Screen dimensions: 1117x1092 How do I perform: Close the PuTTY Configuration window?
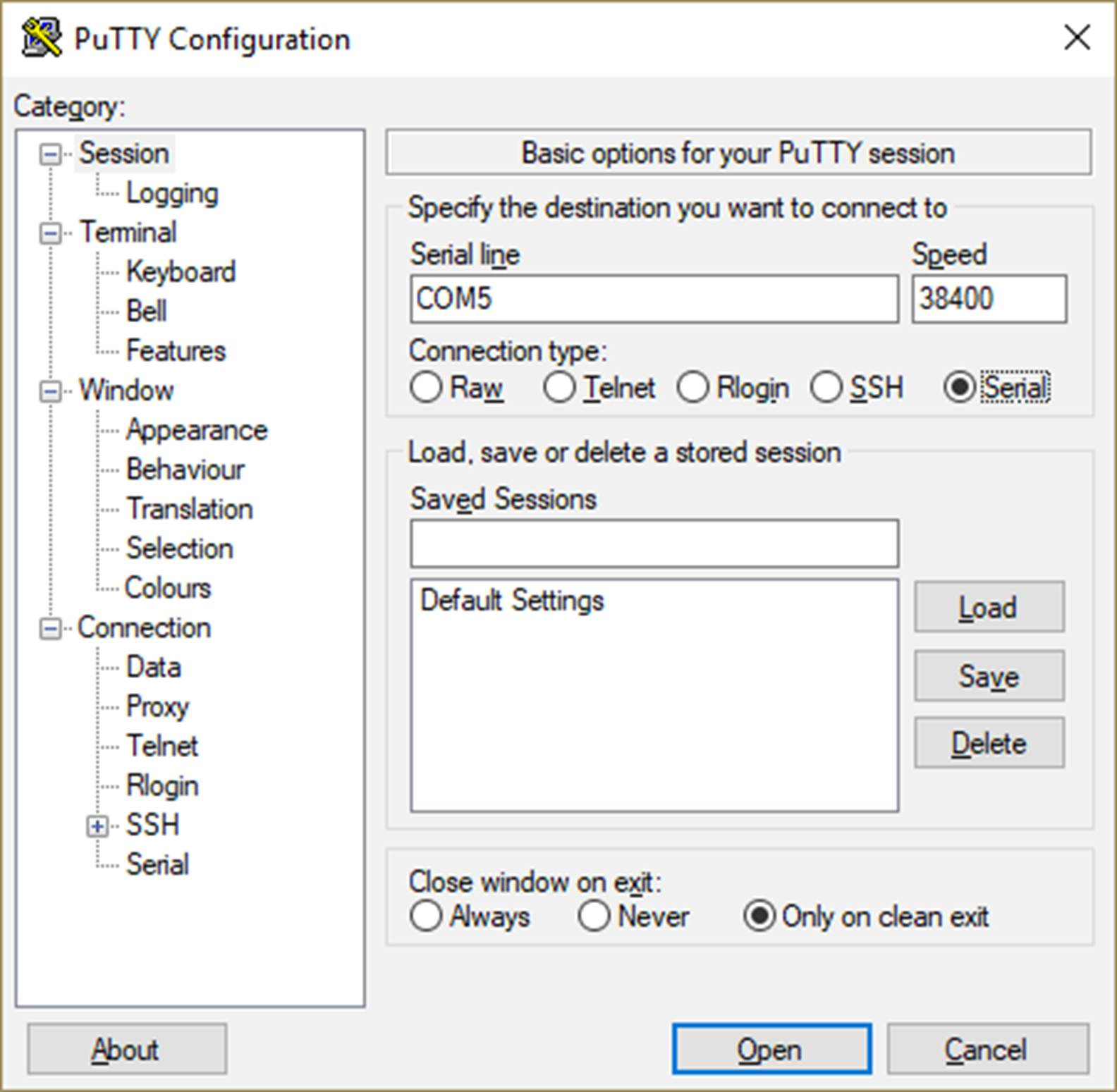(x=1077, y=38)
